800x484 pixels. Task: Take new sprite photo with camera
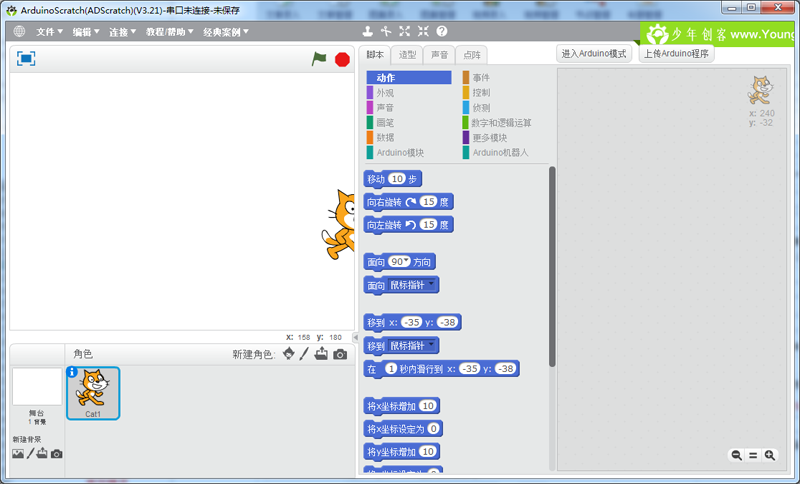(340, 354)
